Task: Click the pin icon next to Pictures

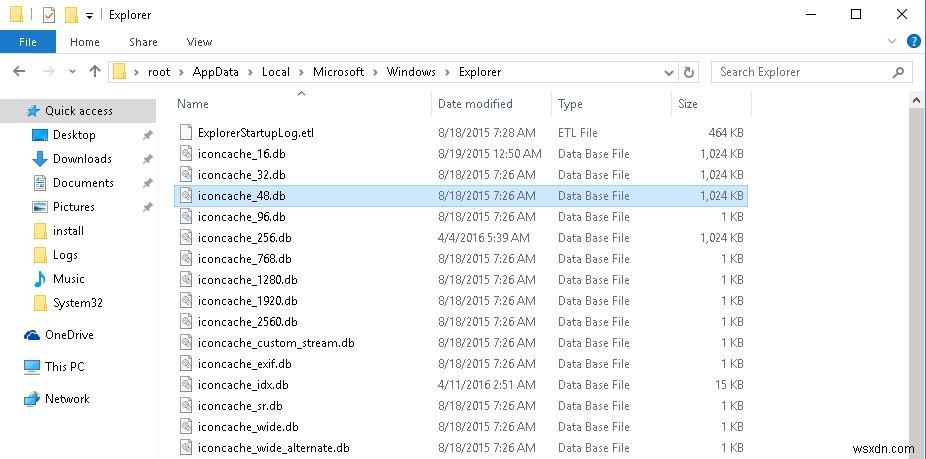Action: pyautogui.click(x=147, y=207)
